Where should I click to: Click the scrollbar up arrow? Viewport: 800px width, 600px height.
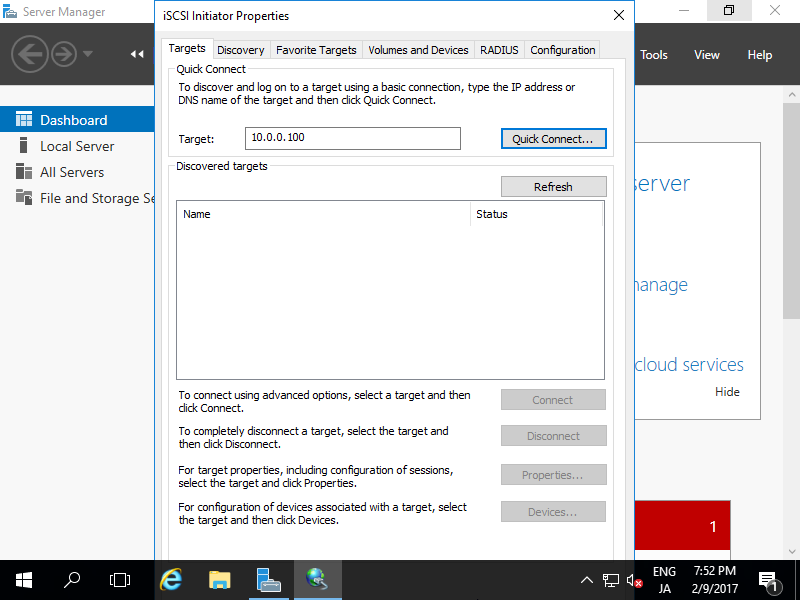tap(791, 94)
